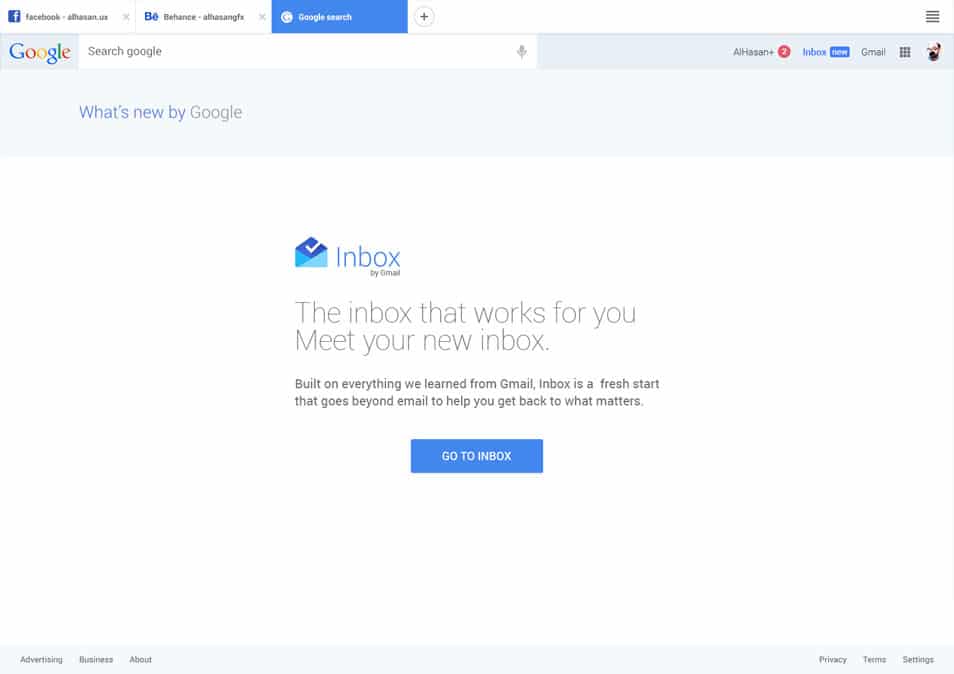954x674 pixels.
Task: Switch to the facebook - alhasan.us tab
Action: tap(65, 16)
